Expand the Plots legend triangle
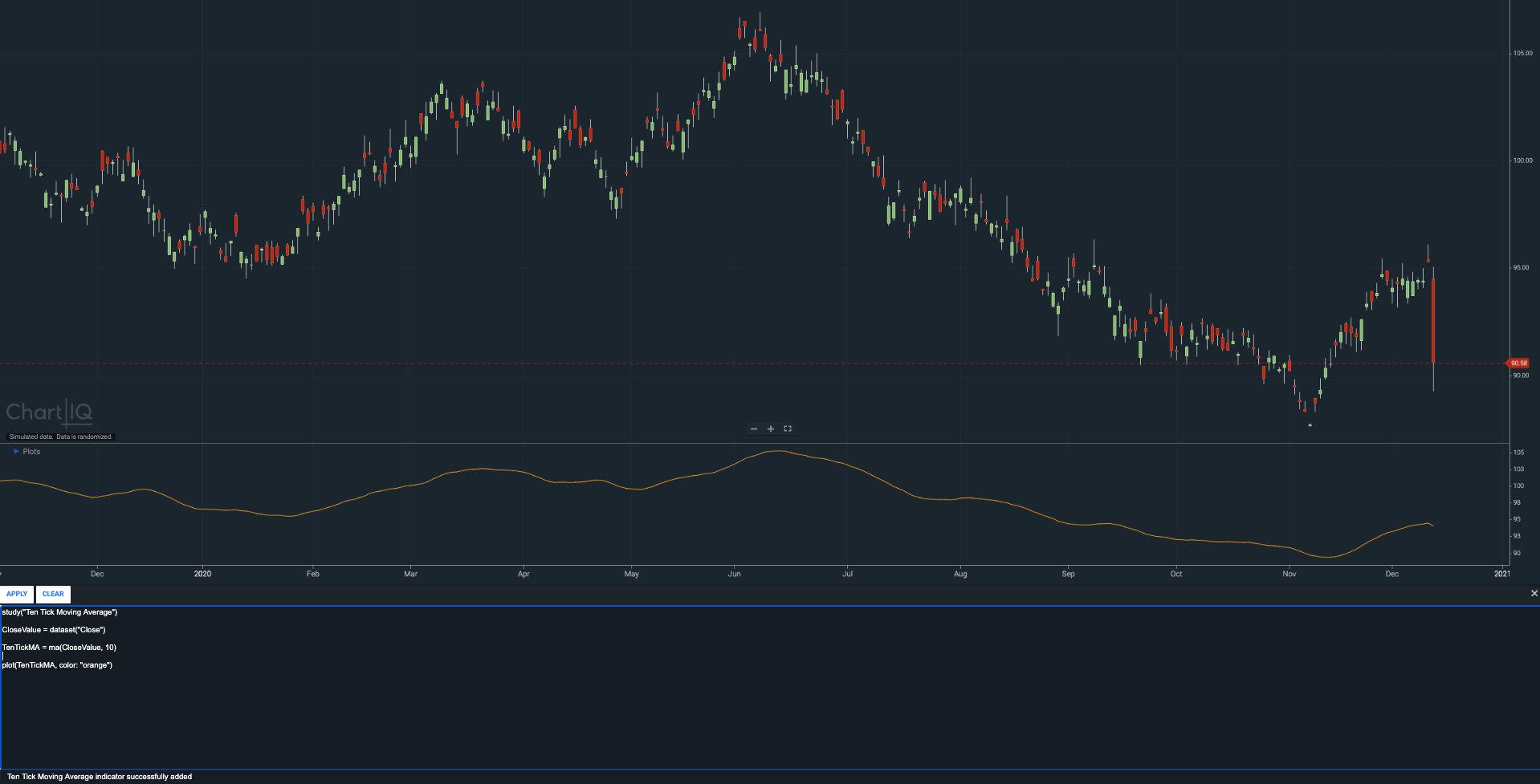The height and width of the screenshot is (784, 1540). [16, 452]
